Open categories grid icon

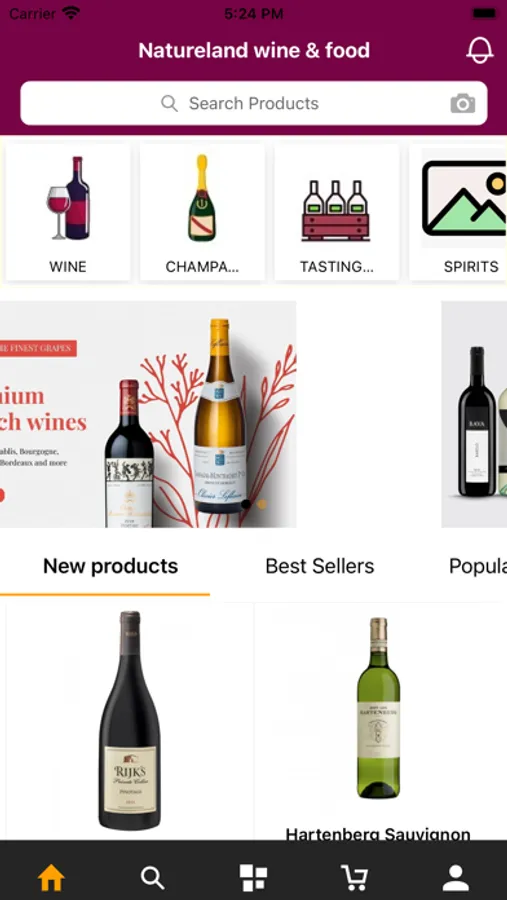pyautogui.click(x=253, y=878)
